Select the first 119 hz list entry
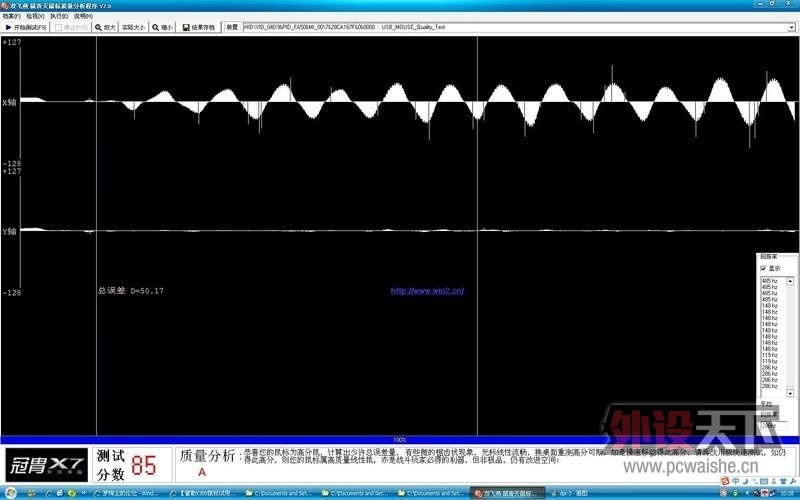Screen dimensions: 800x500 tap(769, 355)
